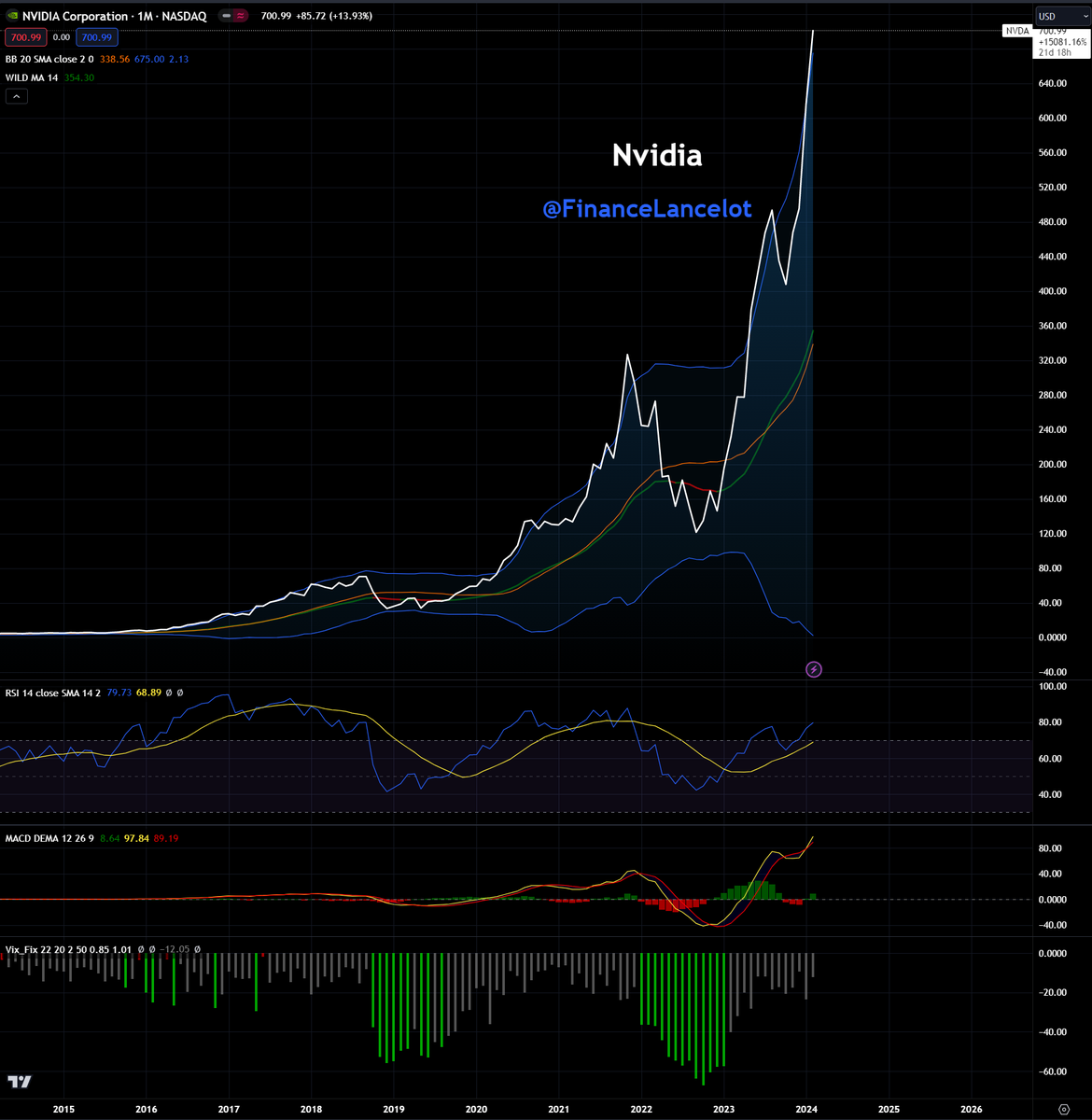The height and width of the screenshot is (1120, 1092).
Task: Click the blue 700.99 buy price button
Action: point(95,37)
